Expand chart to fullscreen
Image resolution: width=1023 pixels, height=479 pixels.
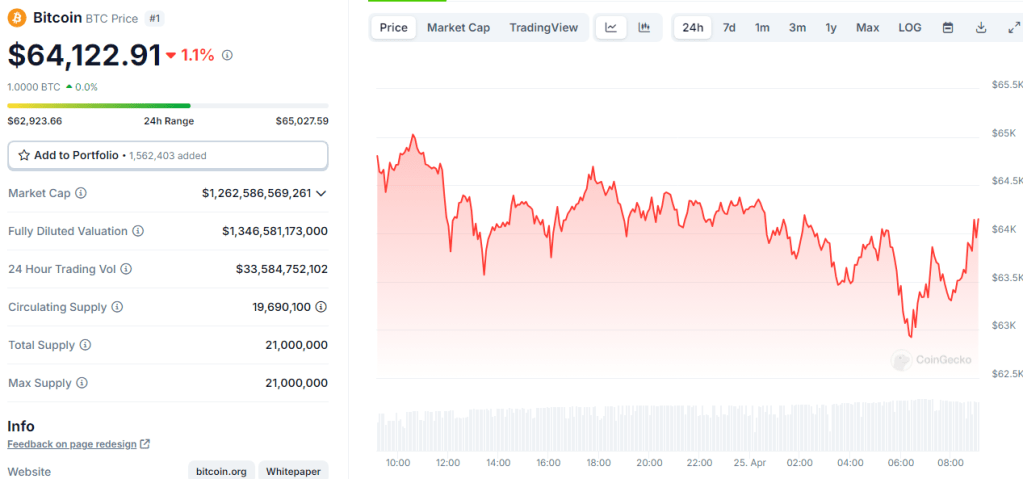[1013, 27]
